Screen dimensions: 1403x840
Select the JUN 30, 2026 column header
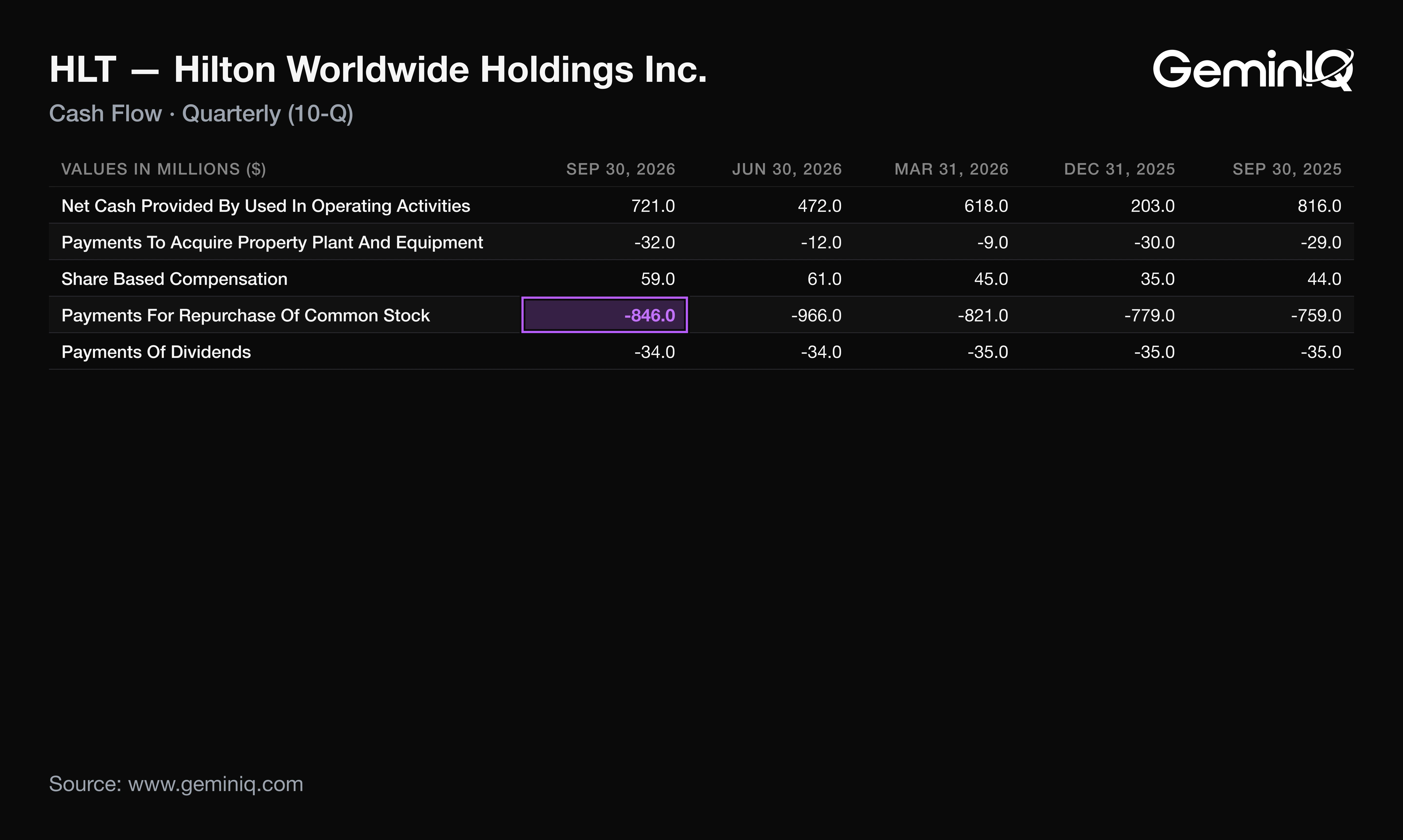click(x=787, y=169)
